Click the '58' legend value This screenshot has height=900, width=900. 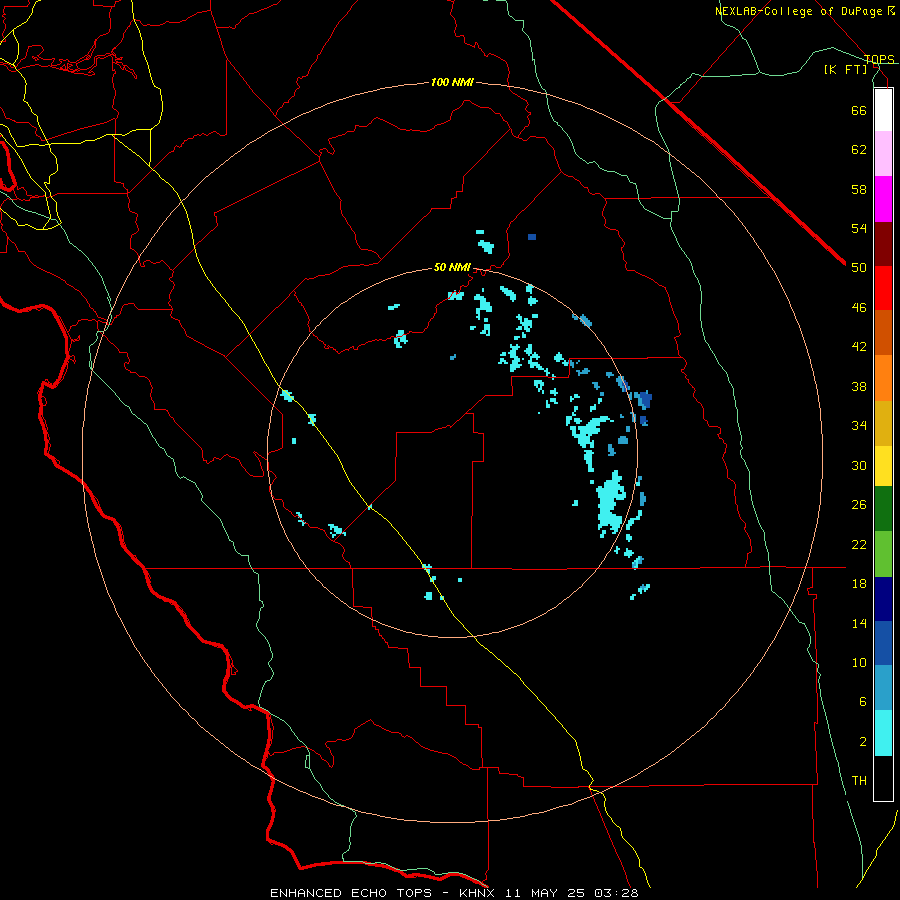pos(859,189)
